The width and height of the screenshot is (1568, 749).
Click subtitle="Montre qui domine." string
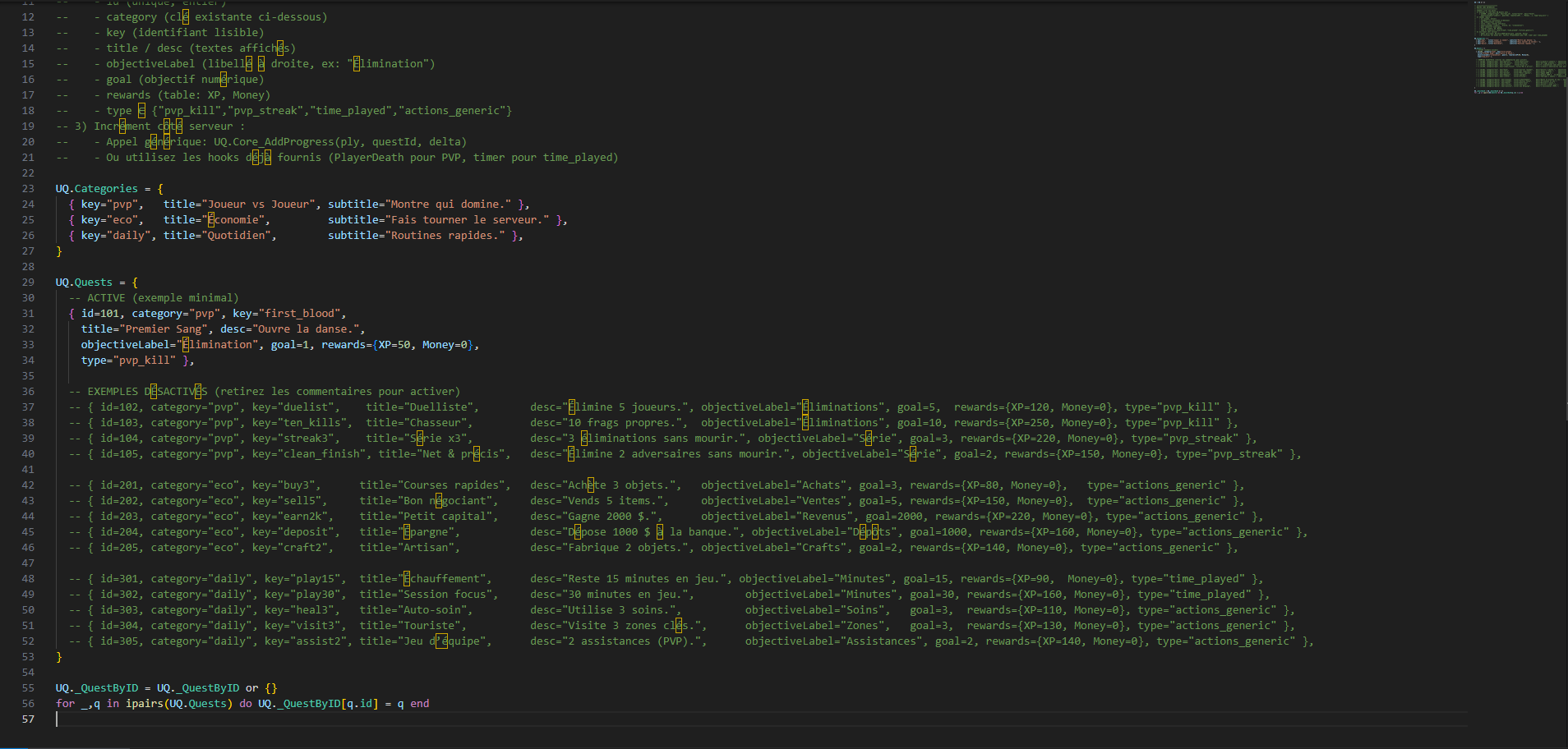(x=419, y=204)
